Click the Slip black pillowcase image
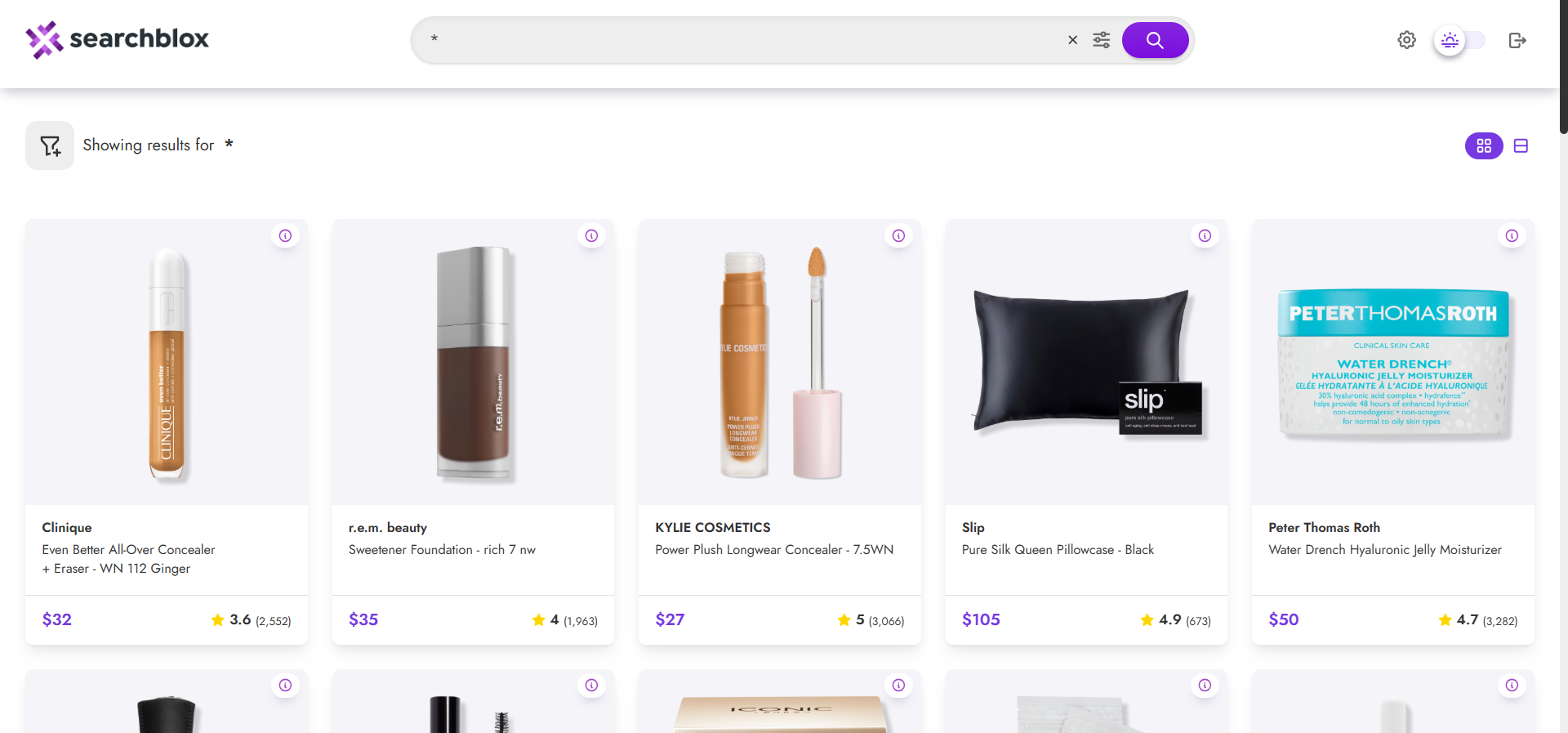Screen dimensions: 1568x733 (x=1086, y=361)
